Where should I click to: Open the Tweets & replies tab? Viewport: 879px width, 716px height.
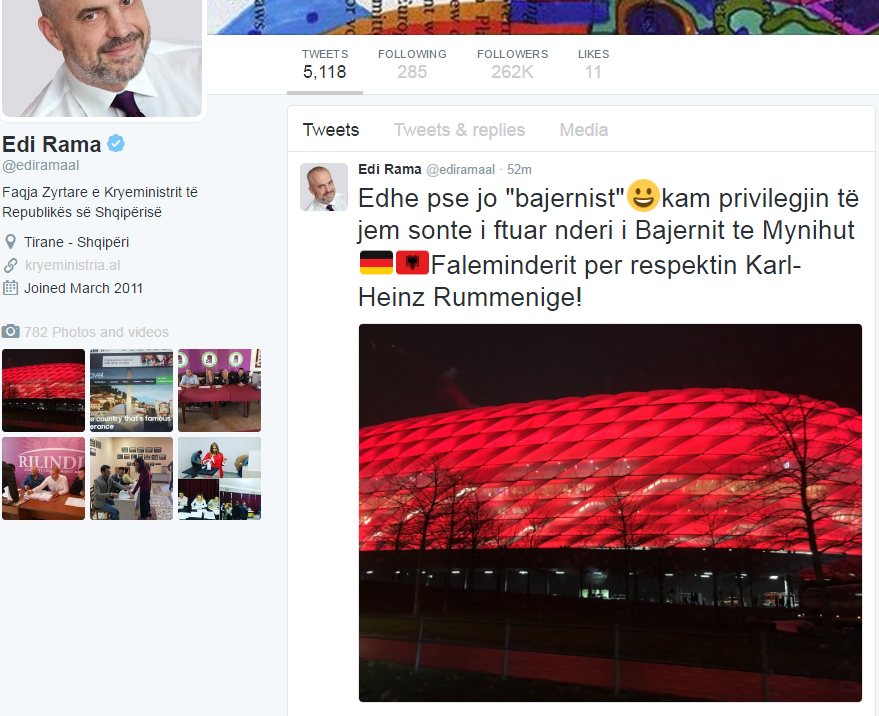coord(459,130)
